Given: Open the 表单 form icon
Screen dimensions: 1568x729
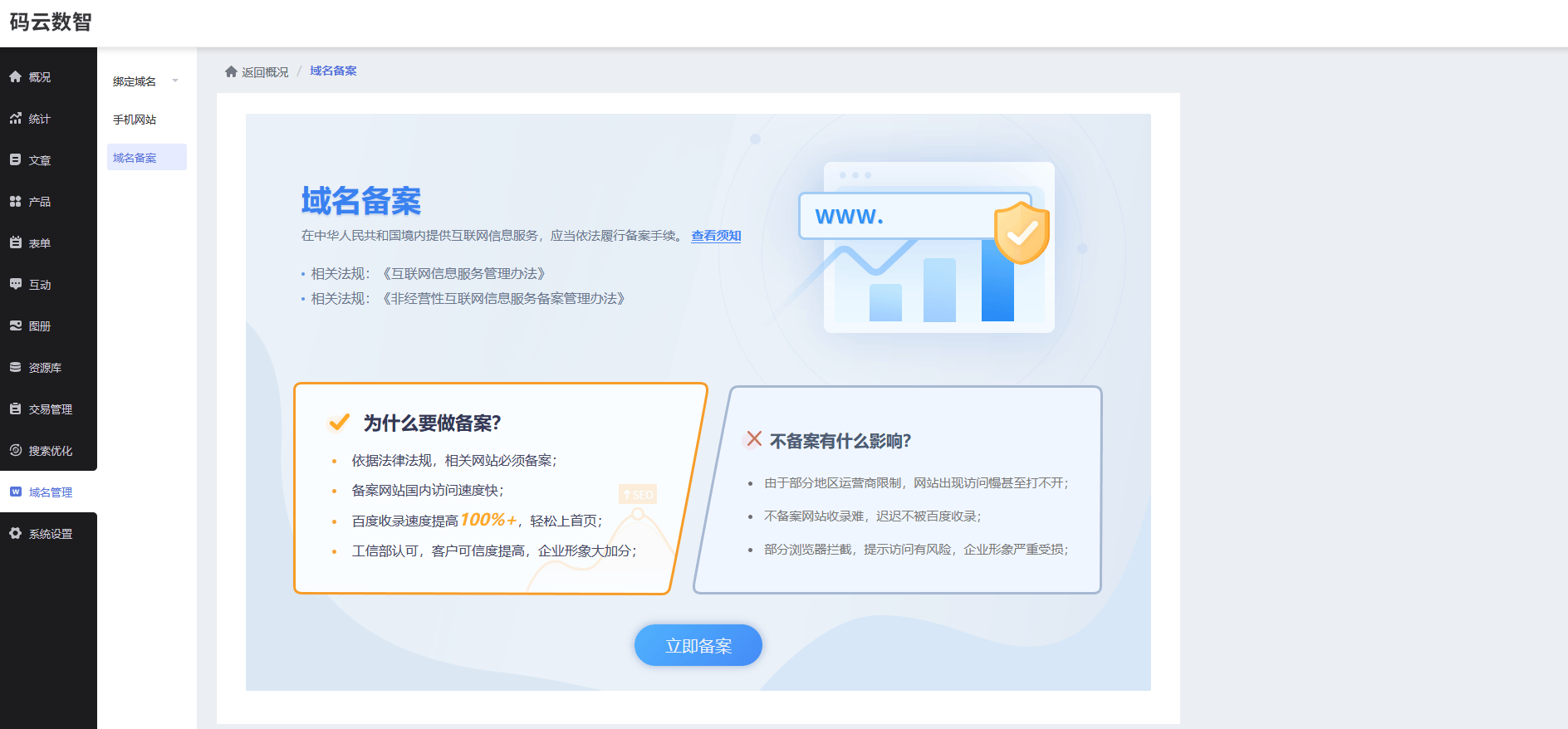Looking at the screenshot, I should (15, 242).
